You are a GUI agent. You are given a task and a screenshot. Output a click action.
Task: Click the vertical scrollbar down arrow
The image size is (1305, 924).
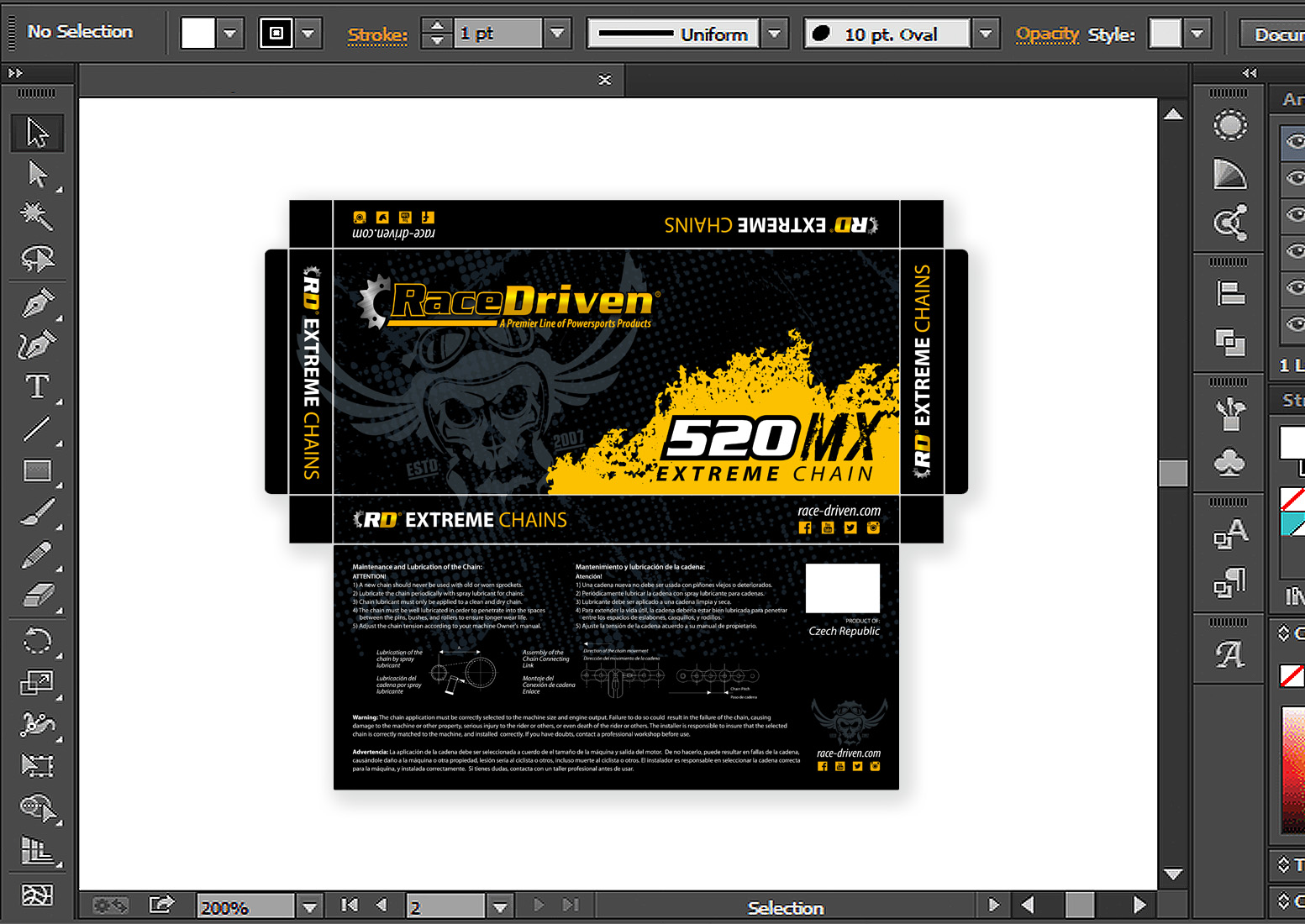click(1174, 874)
